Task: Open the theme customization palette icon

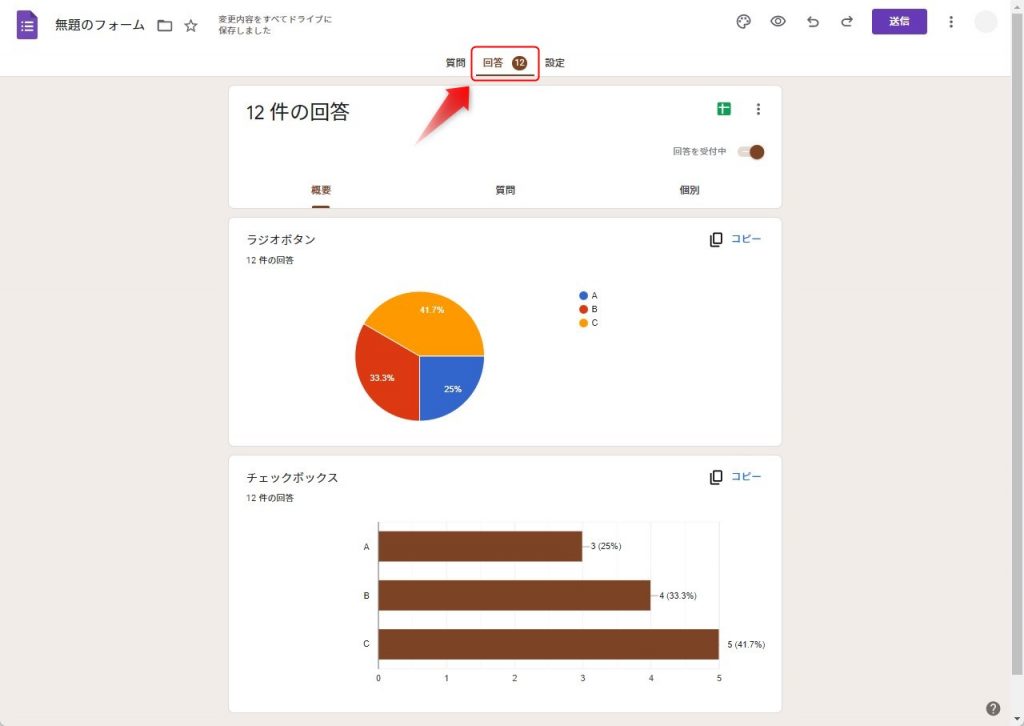Action: pyautogui.click(x=743, y=22)
